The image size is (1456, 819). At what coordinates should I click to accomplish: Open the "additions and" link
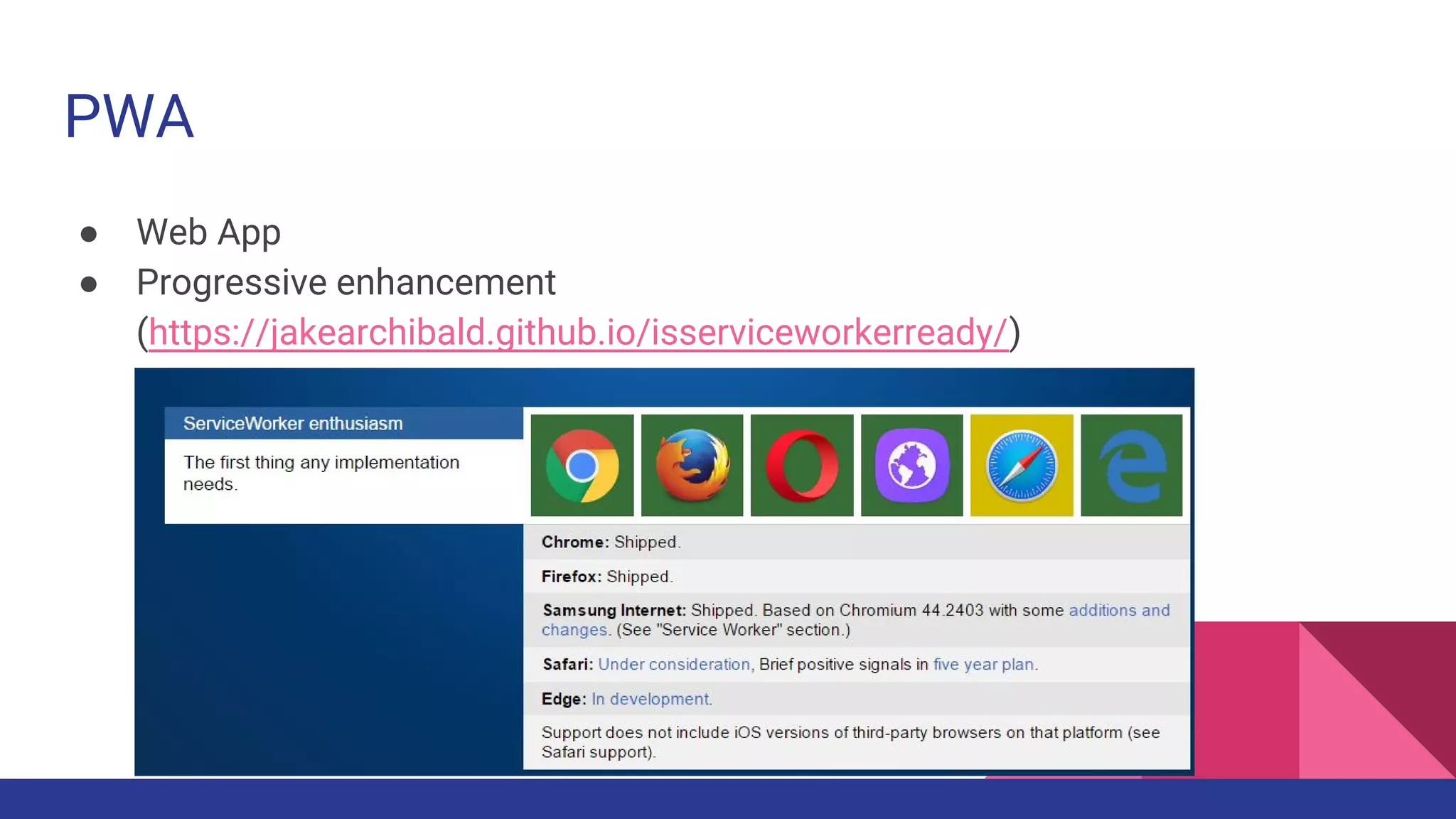[x=1119, y=610]
